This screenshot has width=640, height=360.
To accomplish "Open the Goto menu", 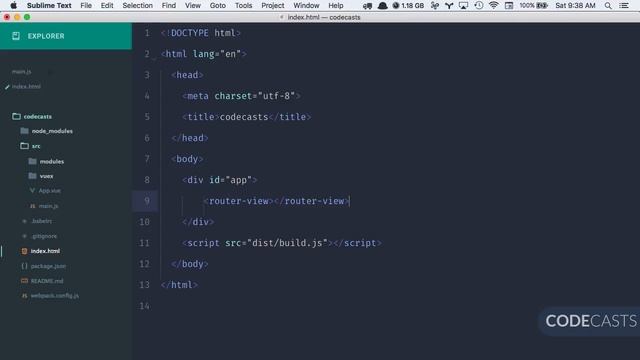I will [x=218, y=5].
